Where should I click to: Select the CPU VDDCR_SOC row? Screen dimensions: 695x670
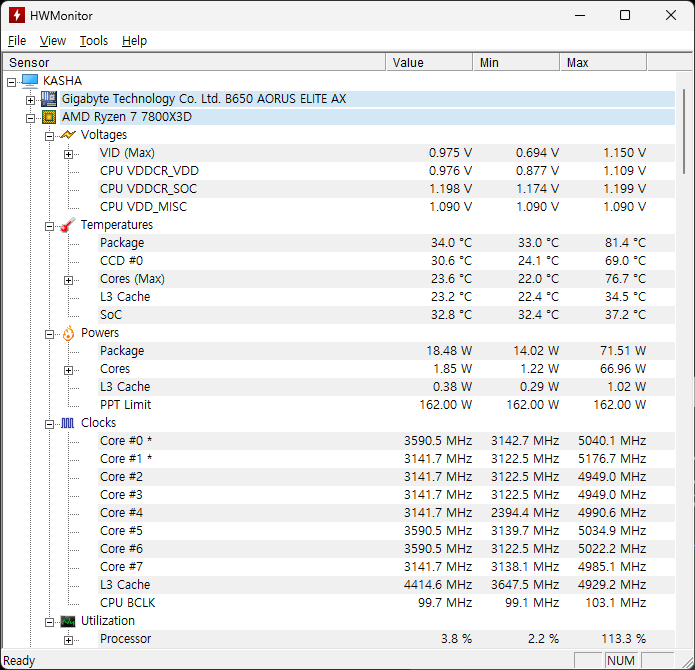point(386,189)
